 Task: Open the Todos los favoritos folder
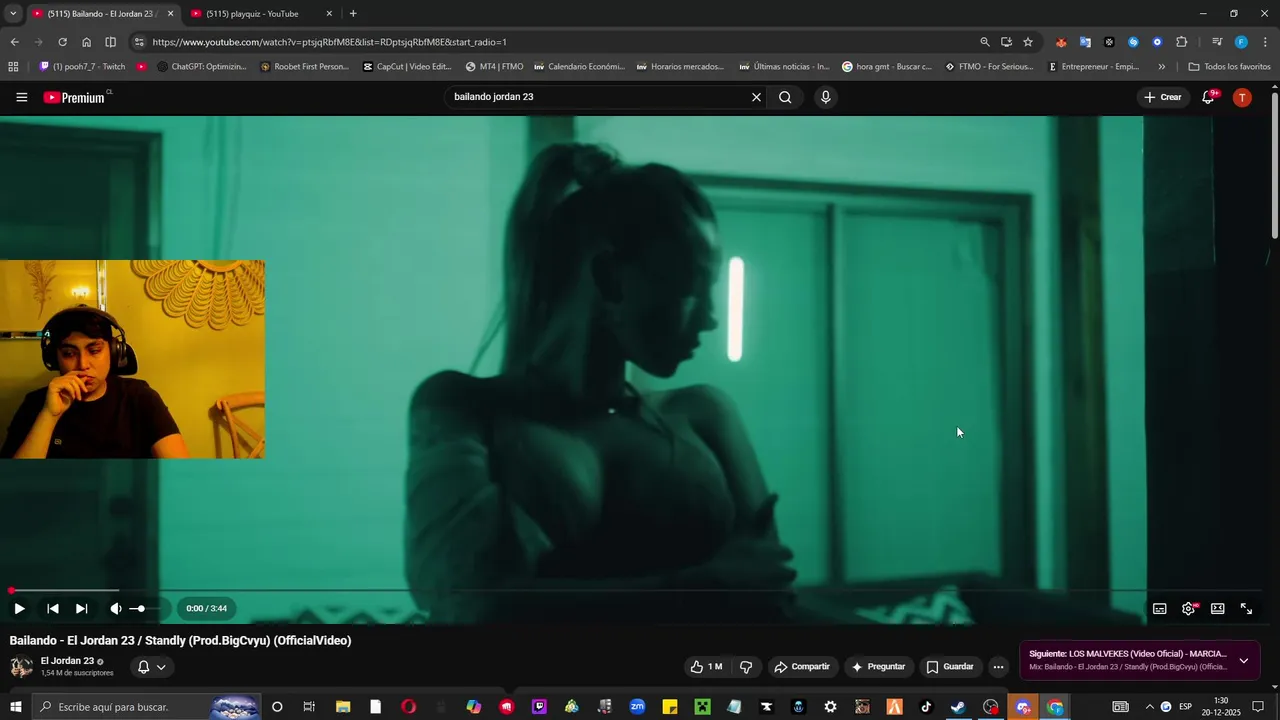coord(1229,67)
